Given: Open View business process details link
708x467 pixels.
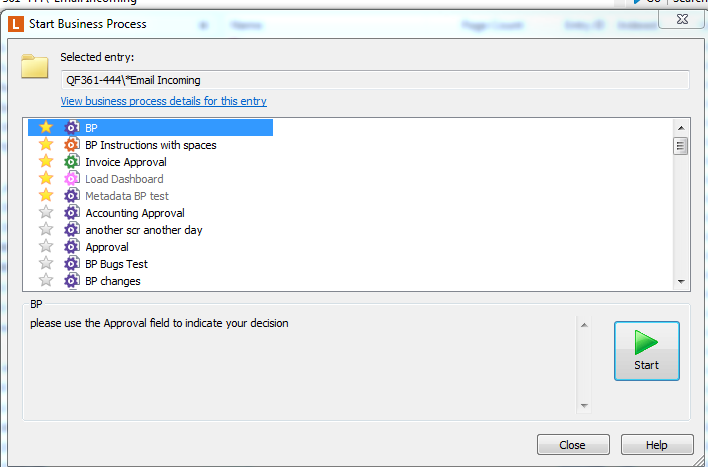Looking at the screenshot, I should coord(163,101).
